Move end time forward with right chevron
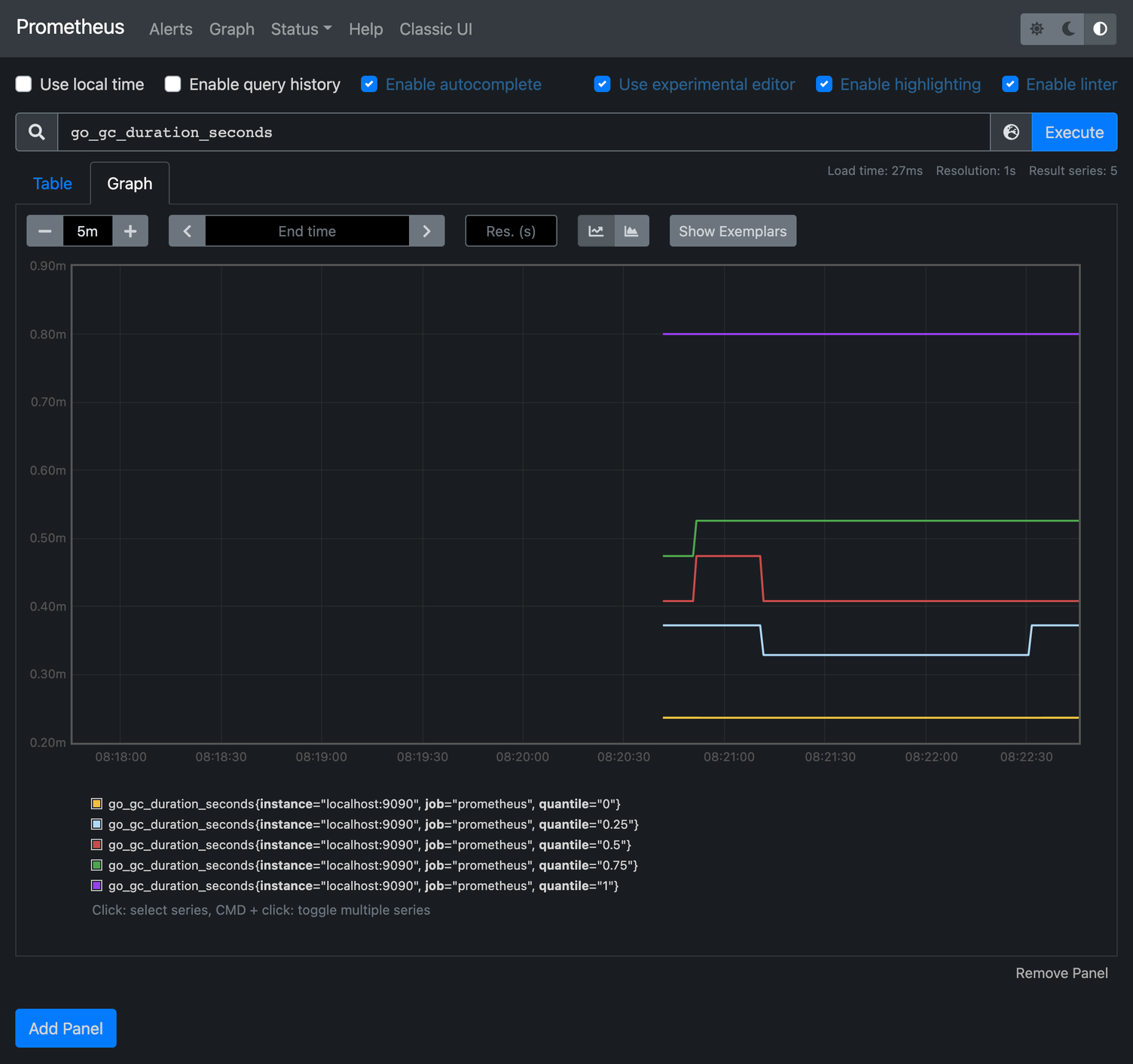This screenshot has width=1133, height=1064. [x=426, y=231]
